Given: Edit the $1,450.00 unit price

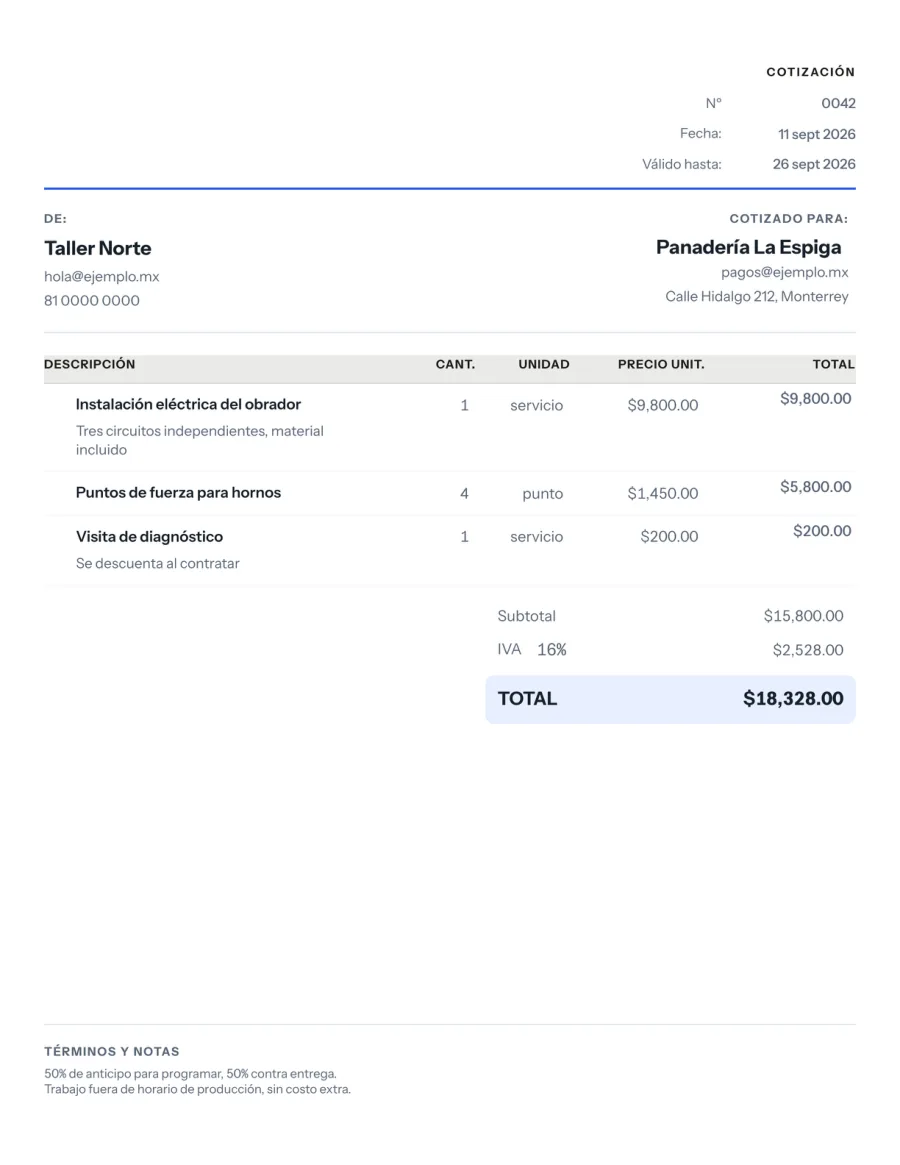Looking at the screenshot, I should click(662, 493).
